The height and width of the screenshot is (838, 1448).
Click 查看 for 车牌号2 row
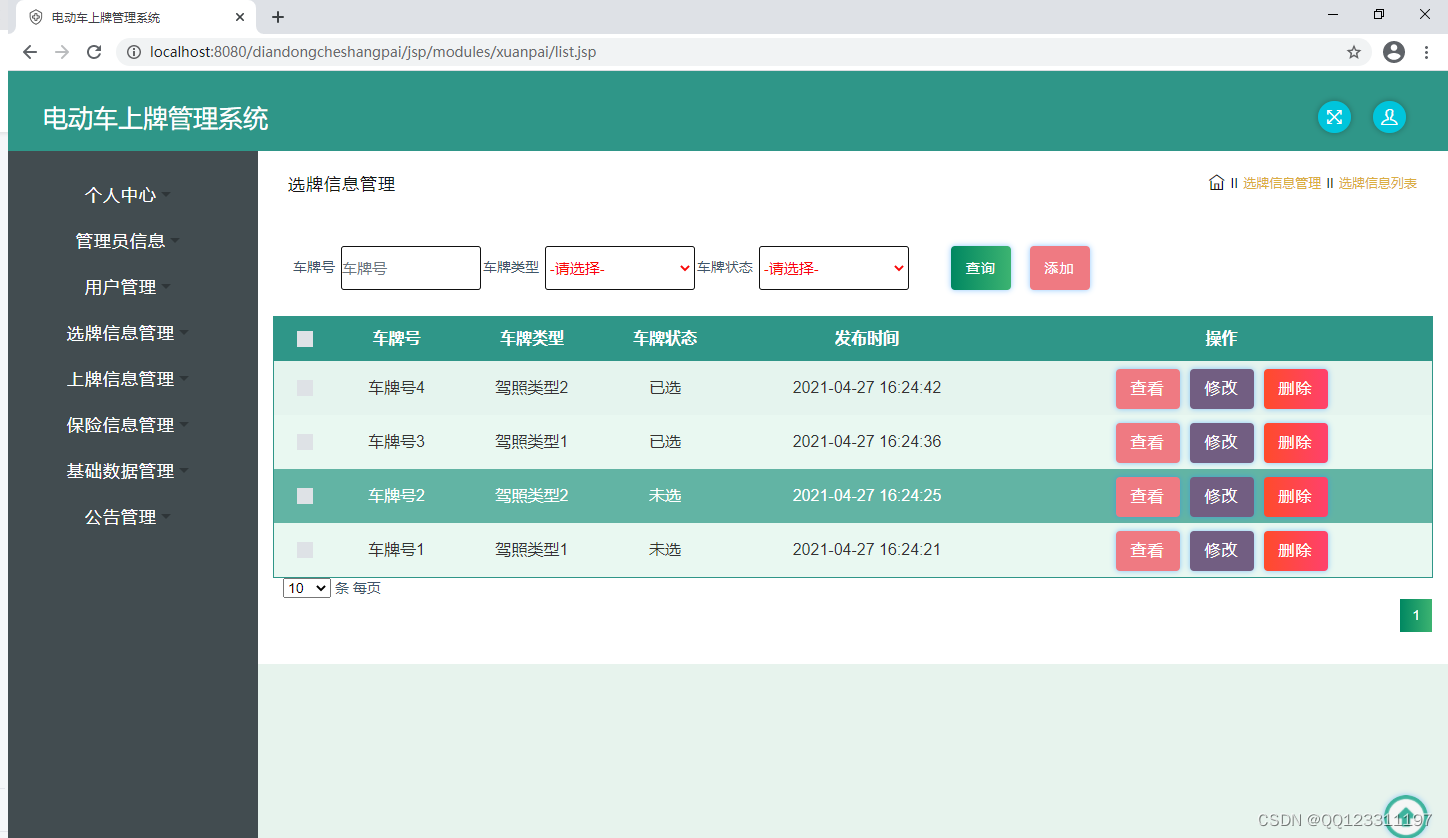tap(1148, 497)
